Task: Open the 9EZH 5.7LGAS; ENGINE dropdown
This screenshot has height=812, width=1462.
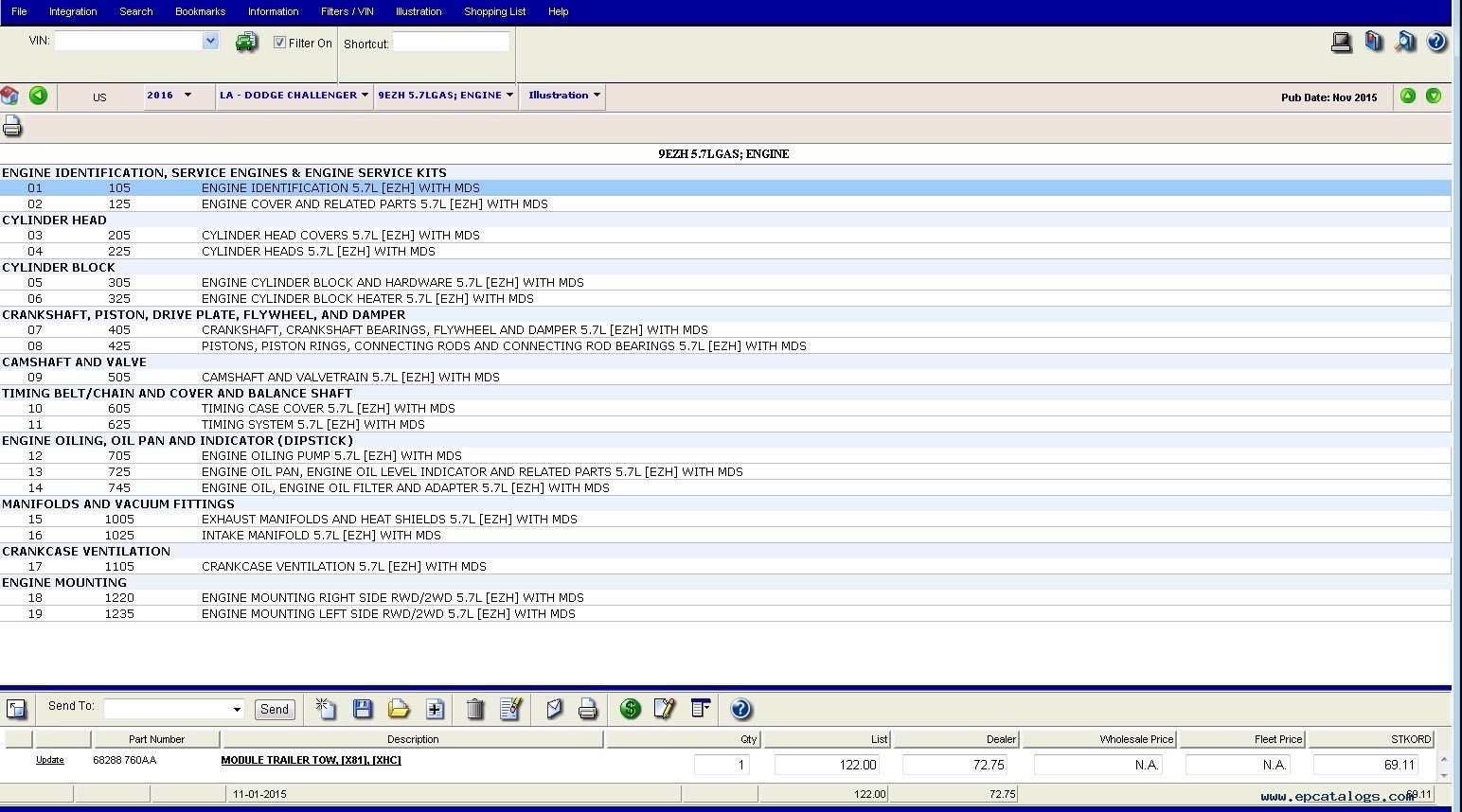Action: pos(445,96)
